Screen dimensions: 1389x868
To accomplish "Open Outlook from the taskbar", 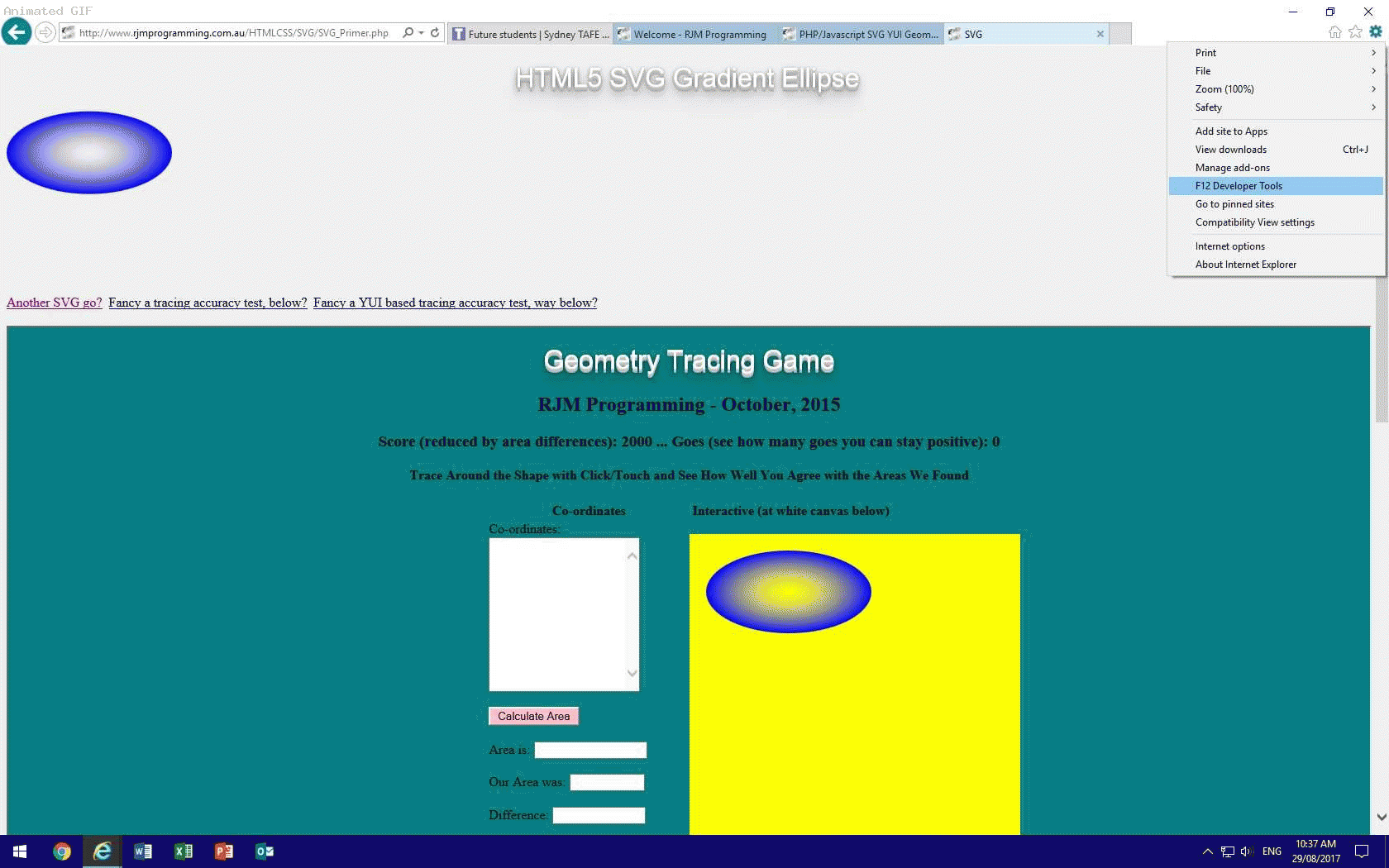I will pyautogui.click(x=264, y=851).
